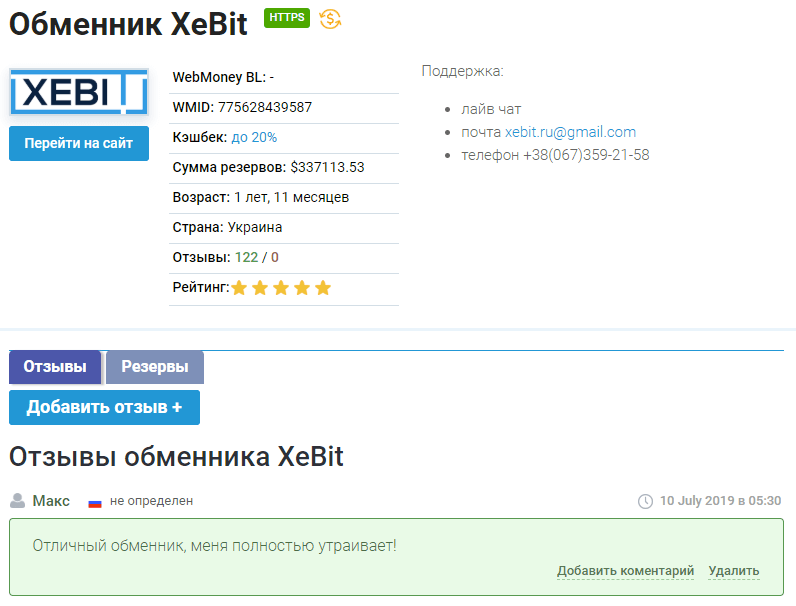Click the XeBit logo image
Image resolution: width=796 pixels, height=606 pixels.
[79, 92]
